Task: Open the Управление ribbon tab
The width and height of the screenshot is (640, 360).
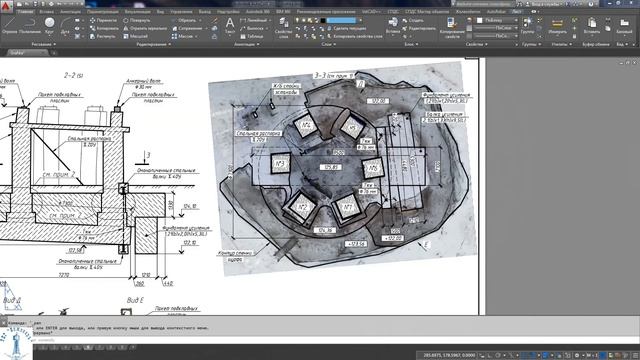Action: tap(181, 12)
